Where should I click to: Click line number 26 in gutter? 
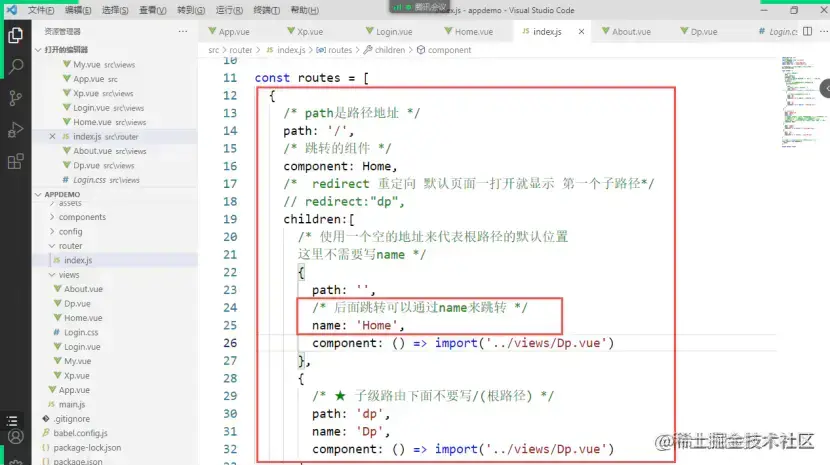(x=230, y=343)
